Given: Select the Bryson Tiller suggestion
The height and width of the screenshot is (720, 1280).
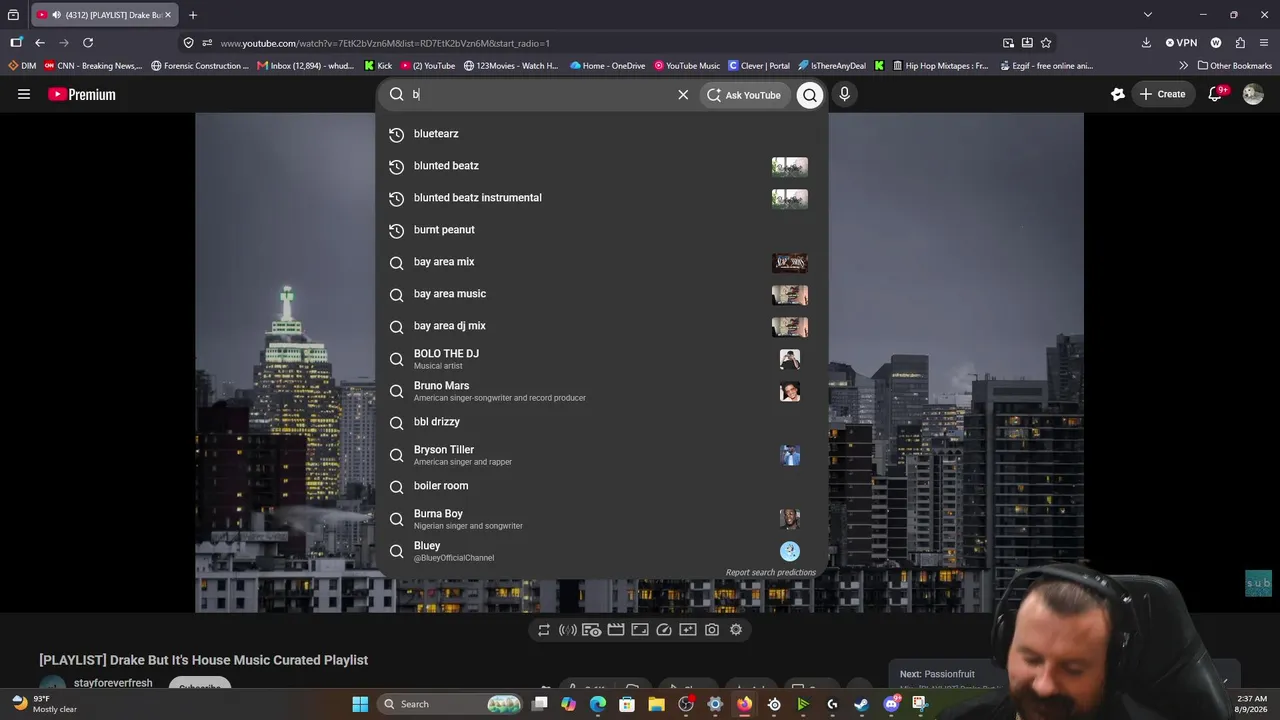Looking at the screenshot, I should point(601,454).
